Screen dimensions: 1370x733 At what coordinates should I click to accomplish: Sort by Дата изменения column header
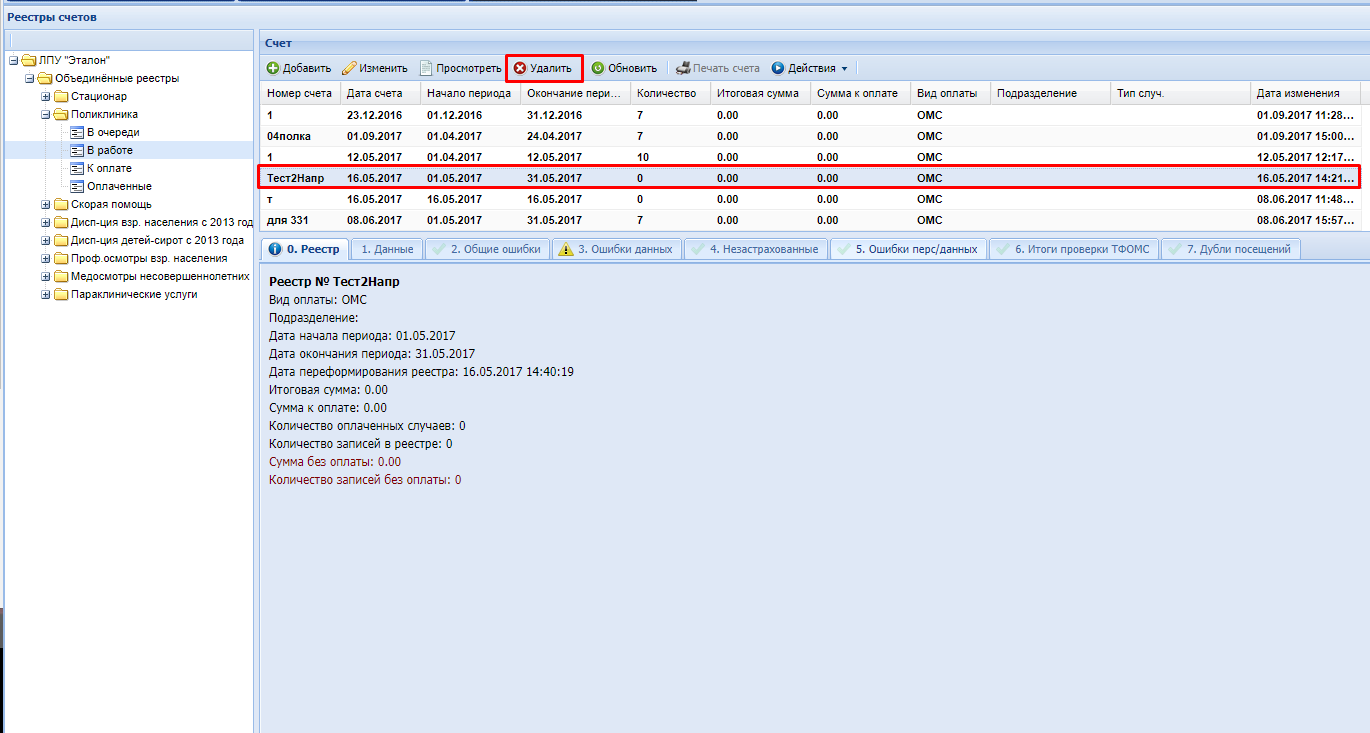pos(1305,93)
